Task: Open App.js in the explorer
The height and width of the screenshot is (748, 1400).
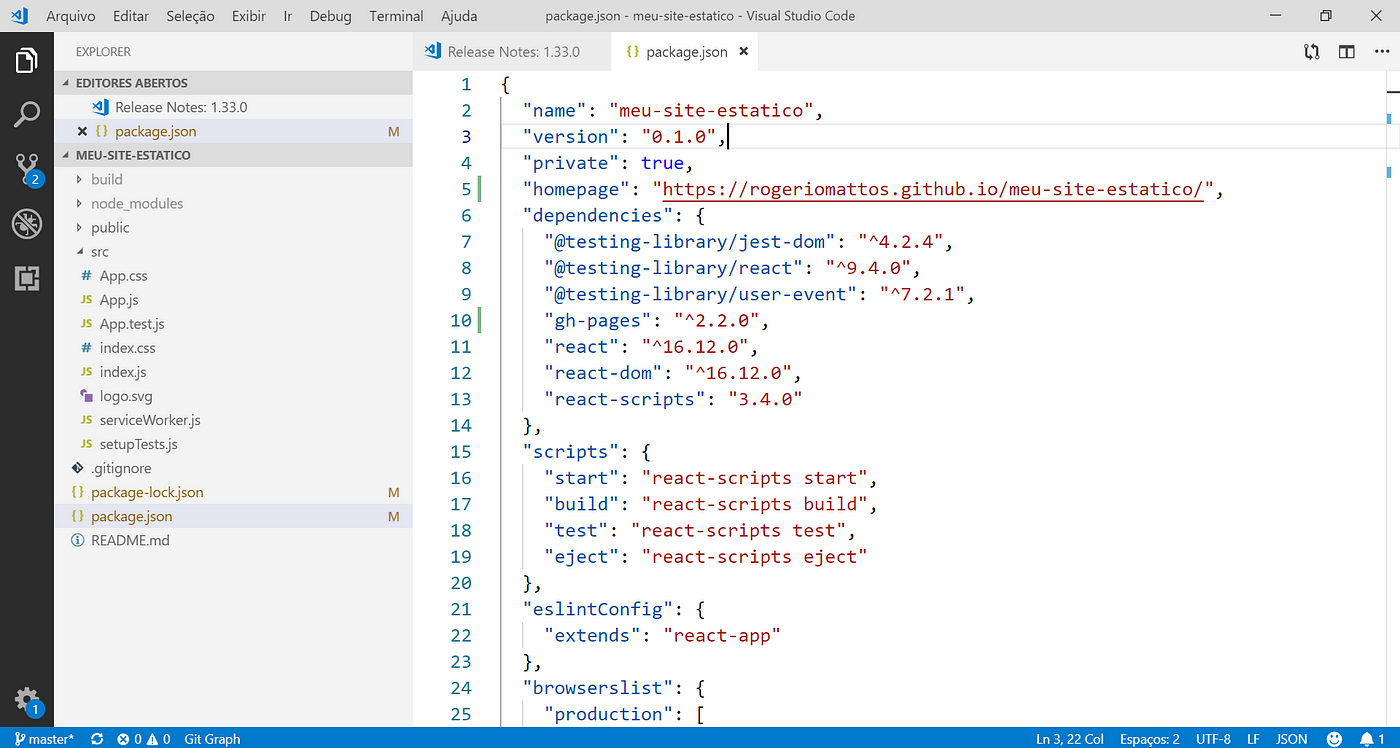Action: tap(233, 300)
